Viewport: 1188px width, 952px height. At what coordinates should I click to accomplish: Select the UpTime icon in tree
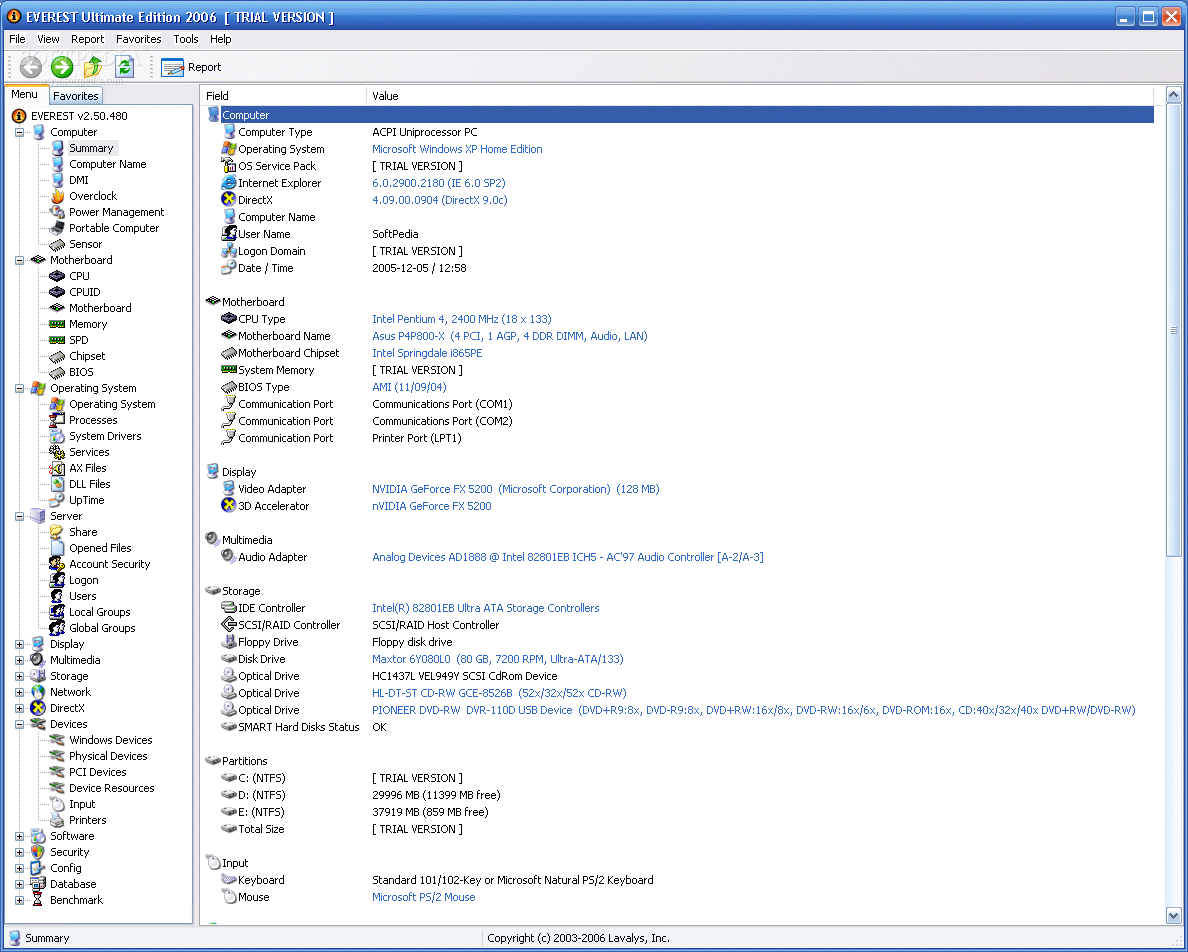pos(57,500)
